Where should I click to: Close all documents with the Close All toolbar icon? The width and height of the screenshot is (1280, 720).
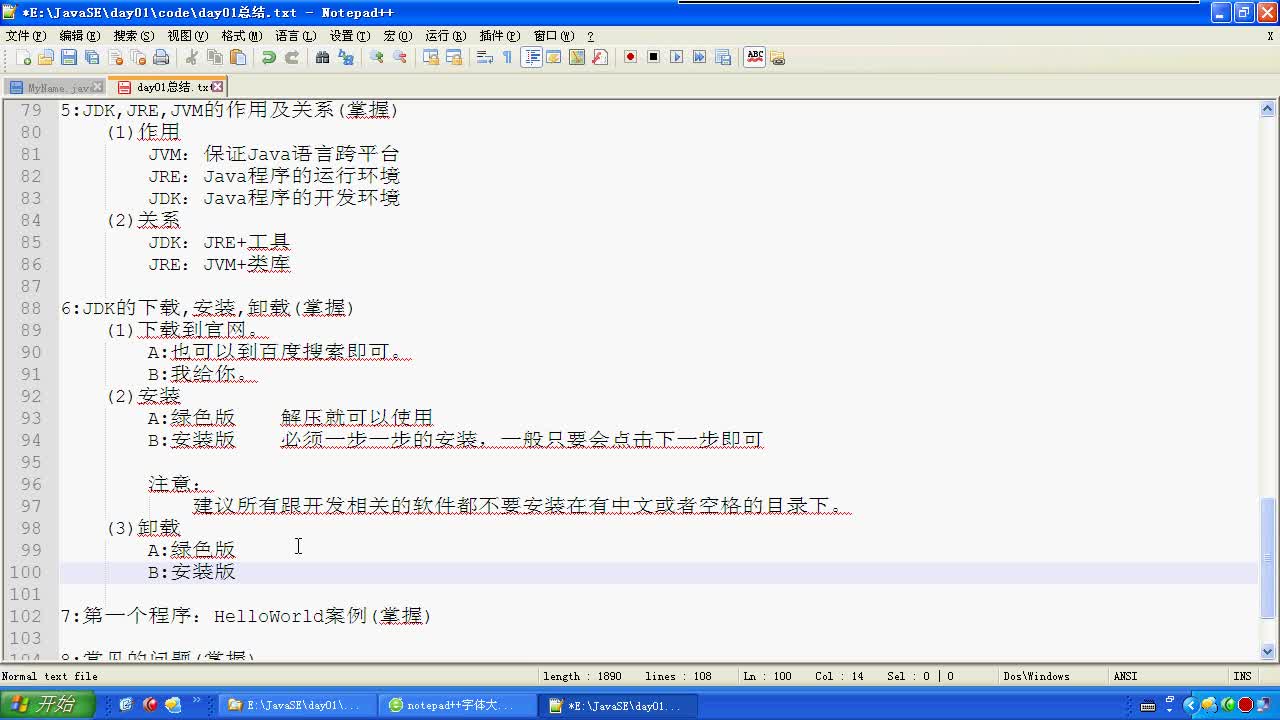(139, 57)
